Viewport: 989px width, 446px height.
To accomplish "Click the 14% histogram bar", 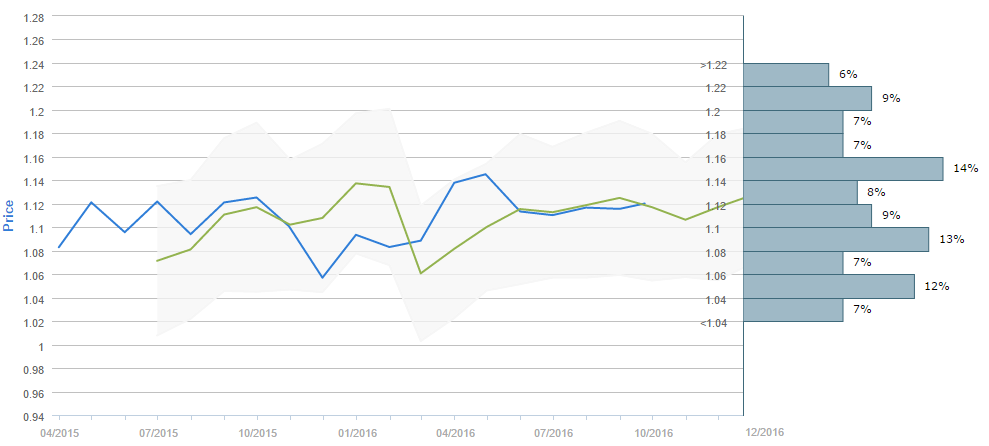I will click(x=843, y=169).
